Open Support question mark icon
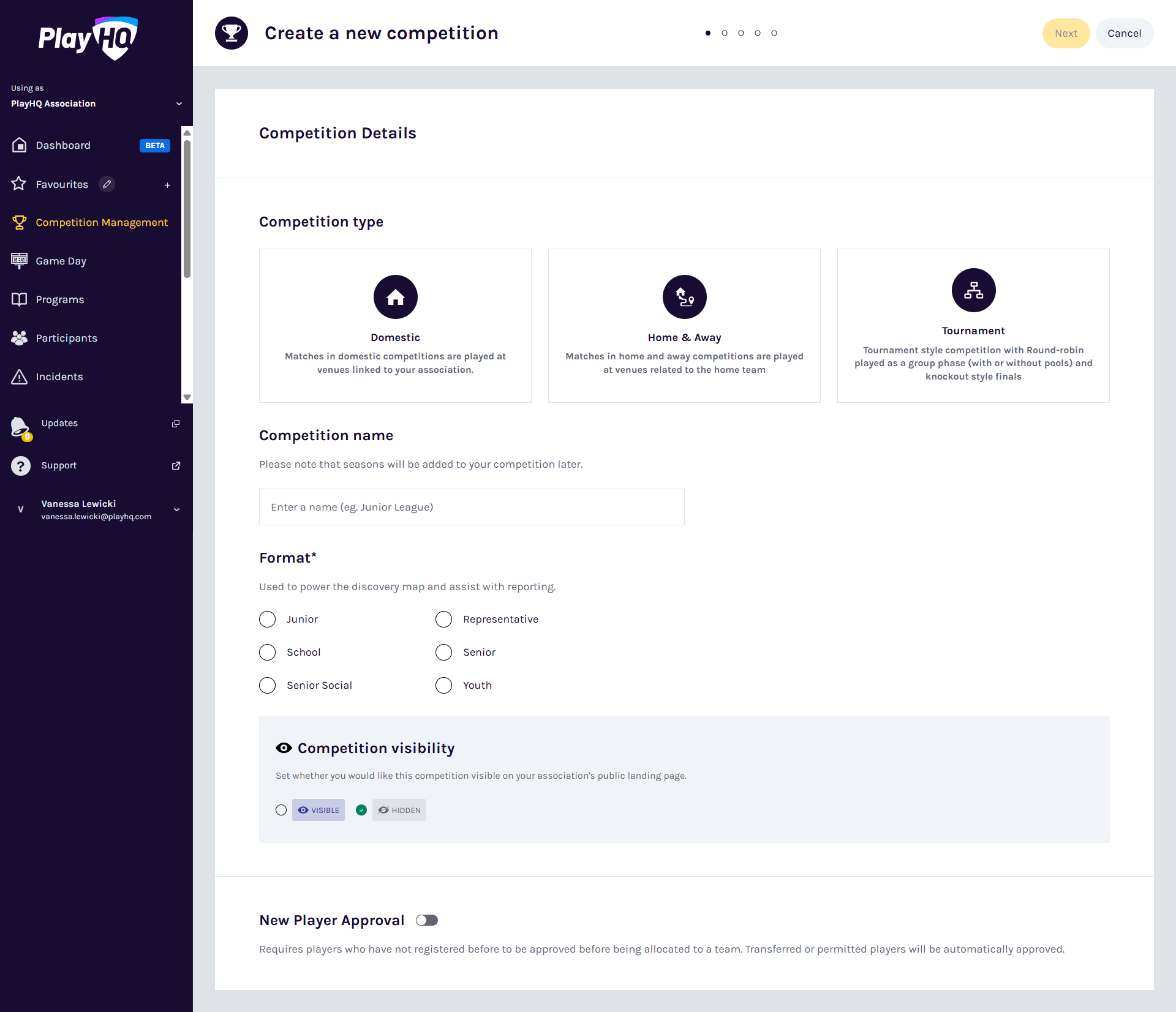 (21, 466)
